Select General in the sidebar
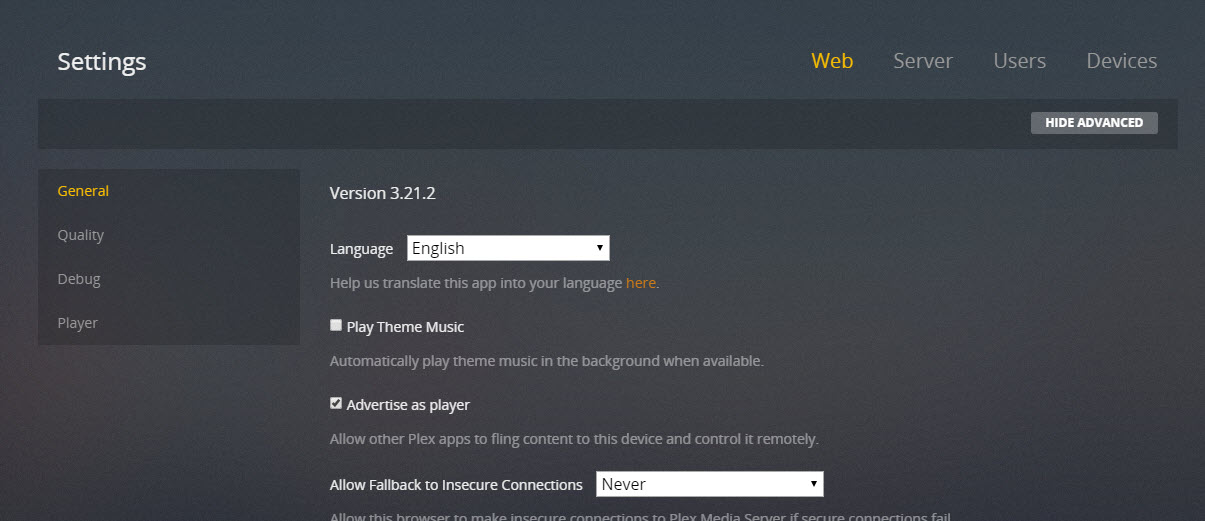Image resolution: width=1205 pixels, height=521 pixels. 83,191
